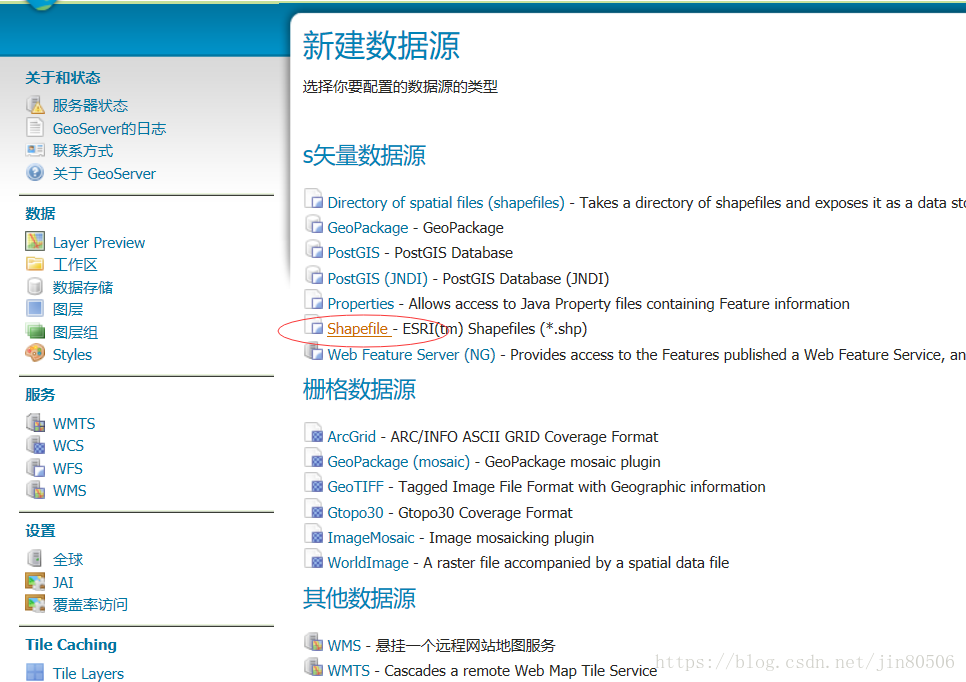The width and height of the screenshot is (966, 682).
Task: Choose the ArcGrid raster source
Action: 351,437
